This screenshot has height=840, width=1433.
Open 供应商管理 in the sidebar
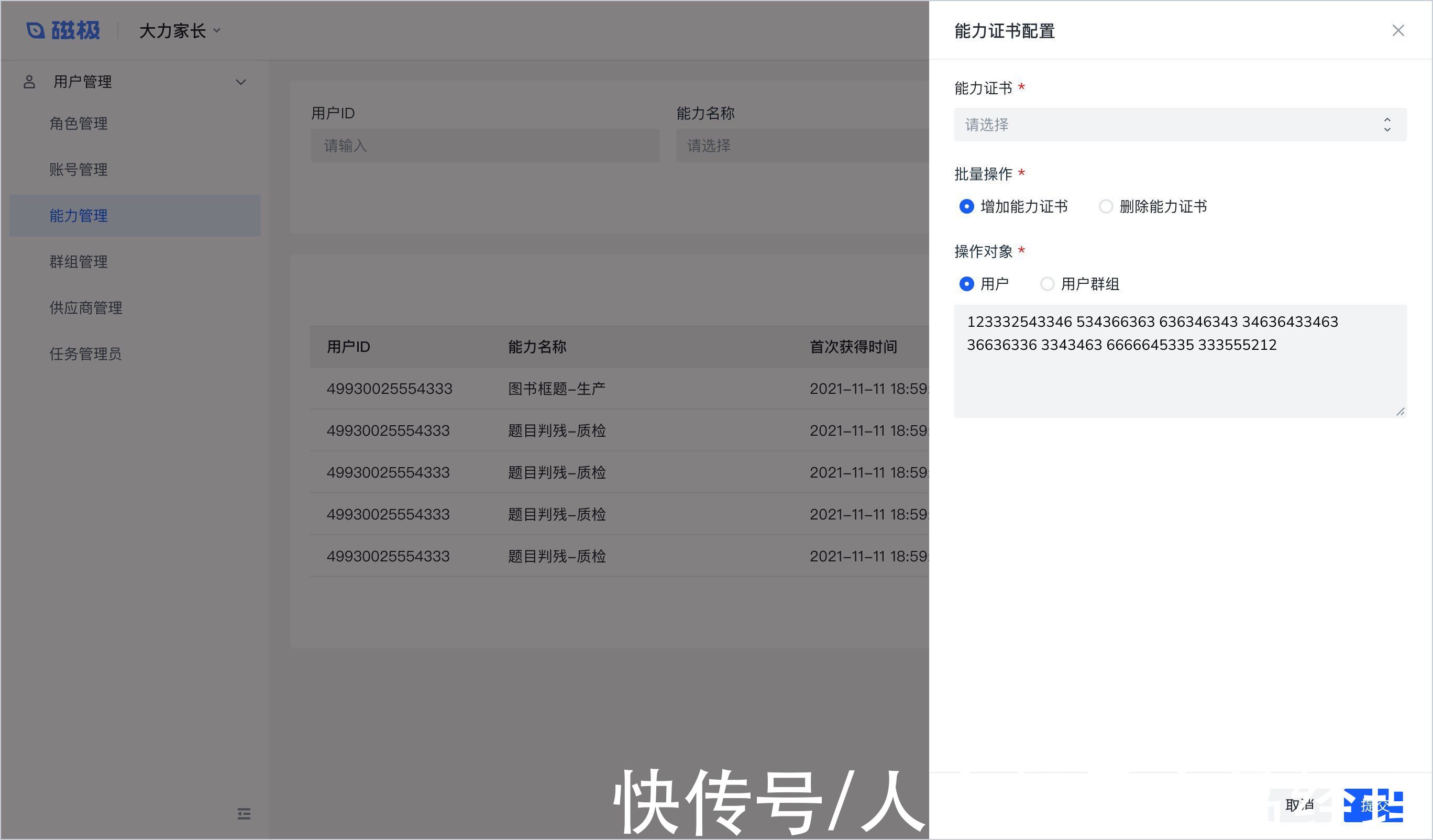(x=86, y=308)
